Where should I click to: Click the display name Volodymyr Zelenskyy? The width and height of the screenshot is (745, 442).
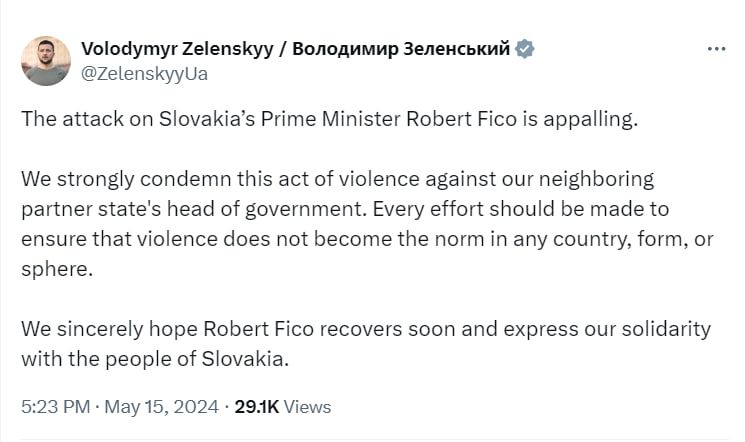[x=182, y=48]
